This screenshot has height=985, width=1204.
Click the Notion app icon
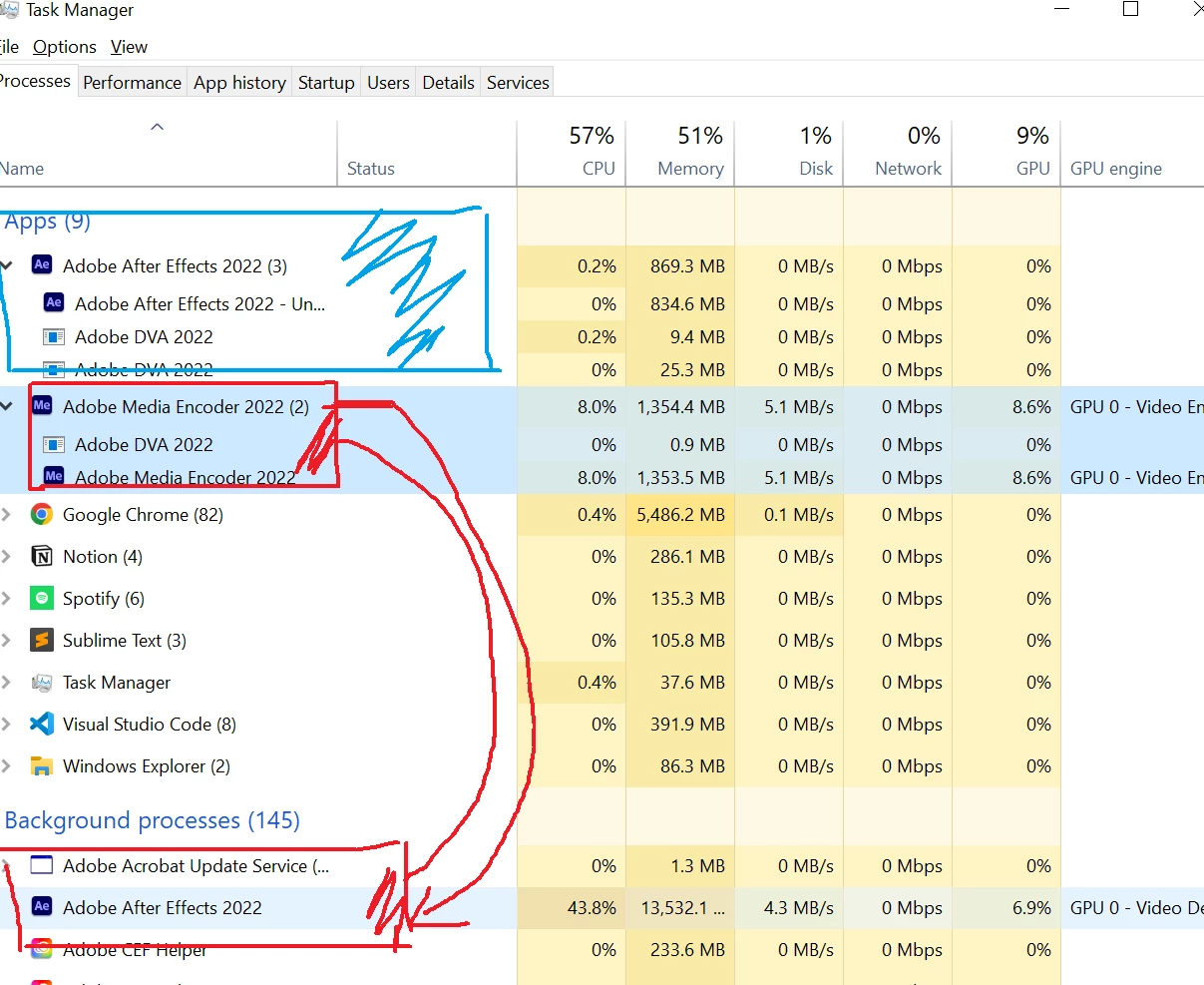(x=42, y=556)
